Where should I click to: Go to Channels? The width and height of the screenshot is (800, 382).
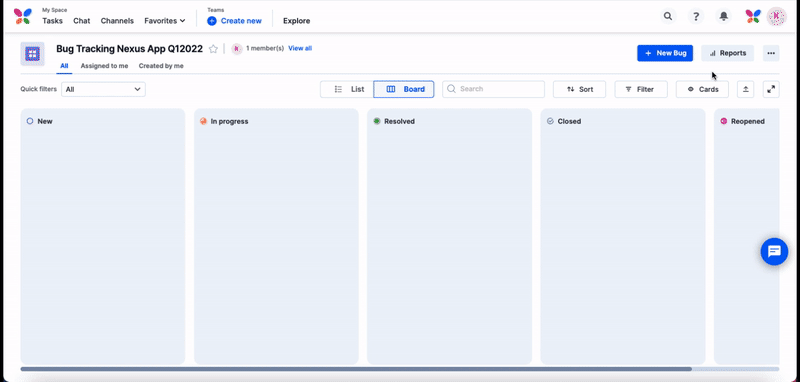(x=117, y=21)
